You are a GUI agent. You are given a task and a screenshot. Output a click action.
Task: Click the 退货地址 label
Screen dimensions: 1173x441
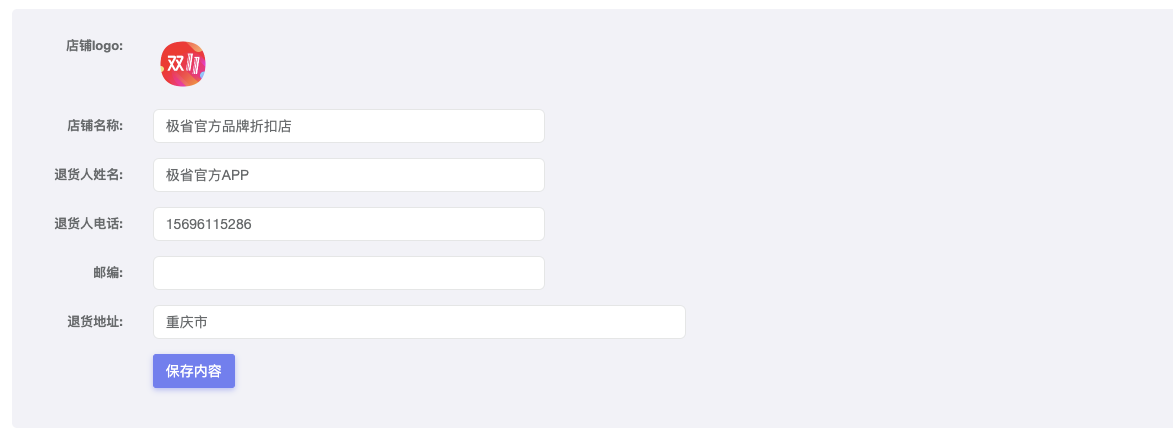coord(95,321)
